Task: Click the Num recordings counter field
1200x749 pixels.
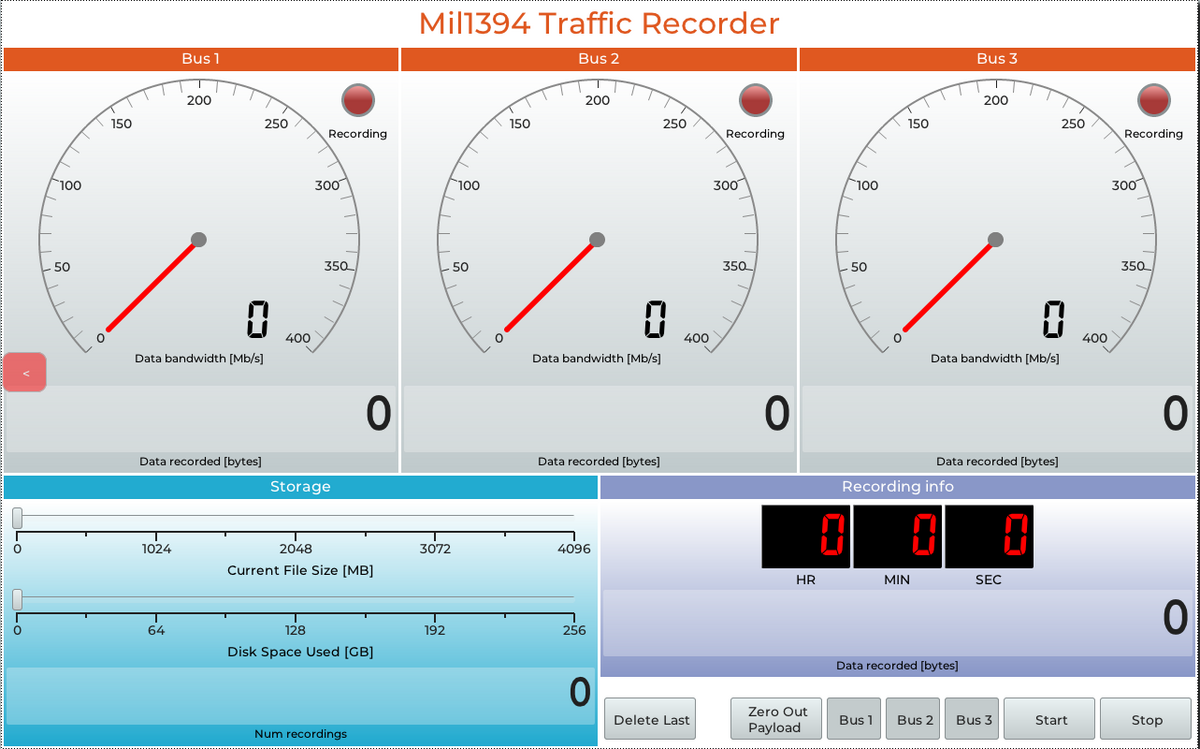Action: pyautogui.click(x=300, y=694)
